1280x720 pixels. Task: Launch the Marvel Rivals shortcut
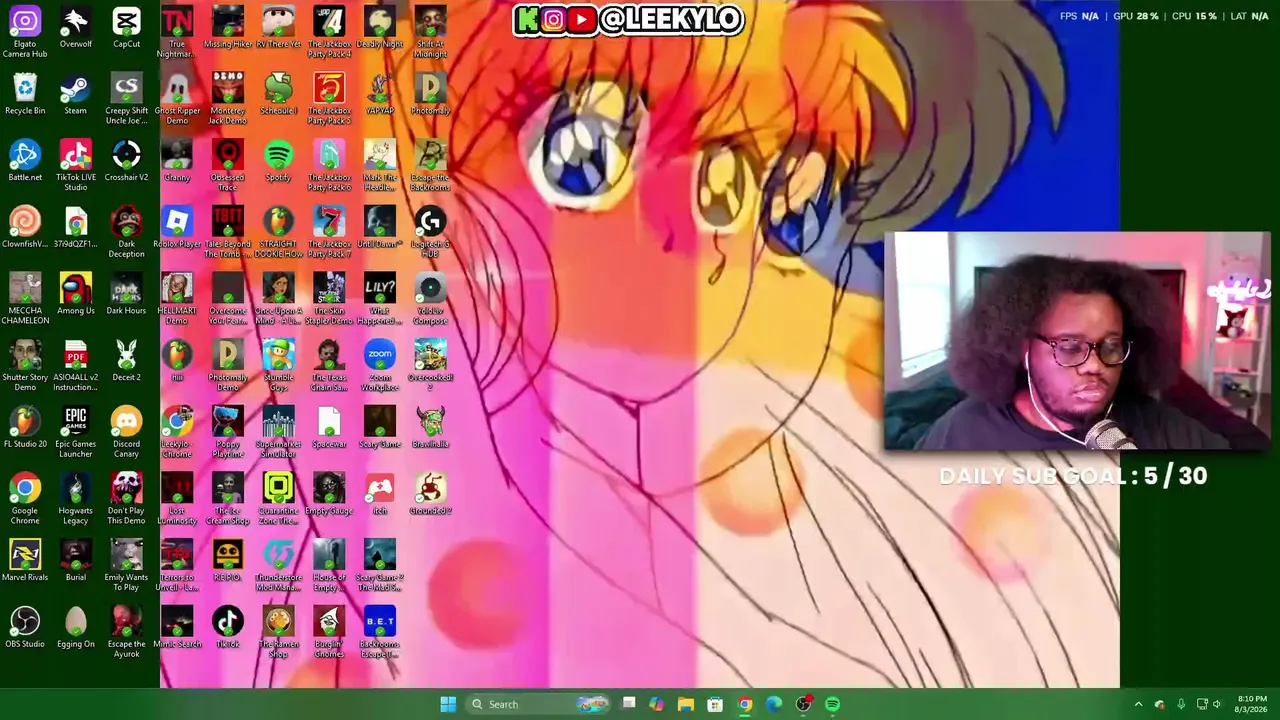[x=25, y=562]
